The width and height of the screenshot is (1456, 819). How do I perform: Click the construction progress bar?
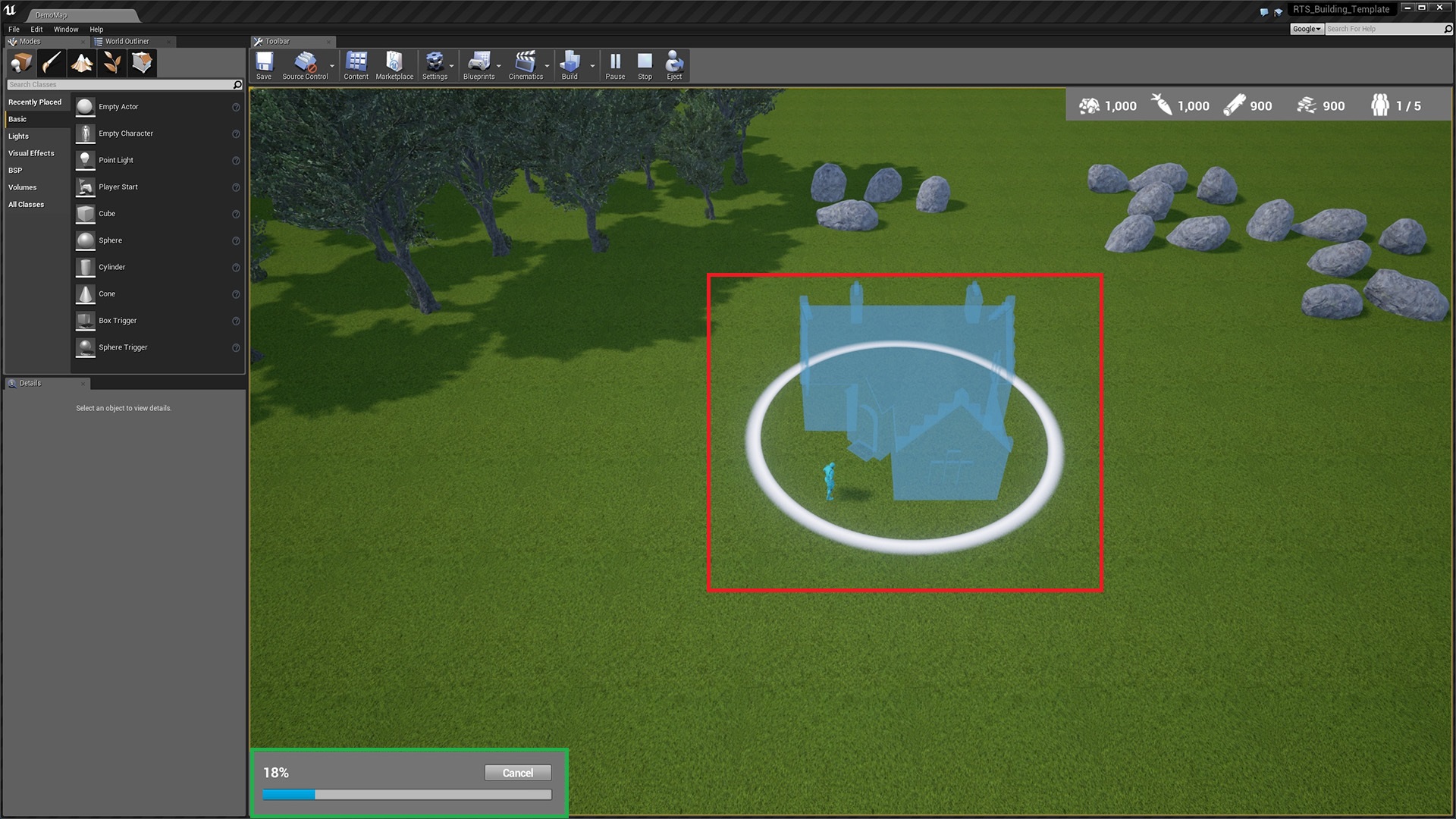(x=407, y=795)
